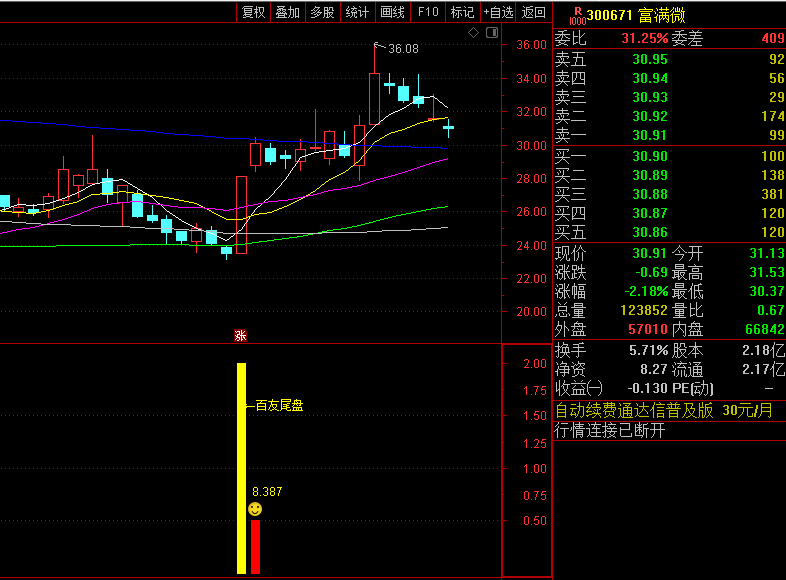Click the 内盘 value 66842
786x580 pixels.
pos(765,330)
